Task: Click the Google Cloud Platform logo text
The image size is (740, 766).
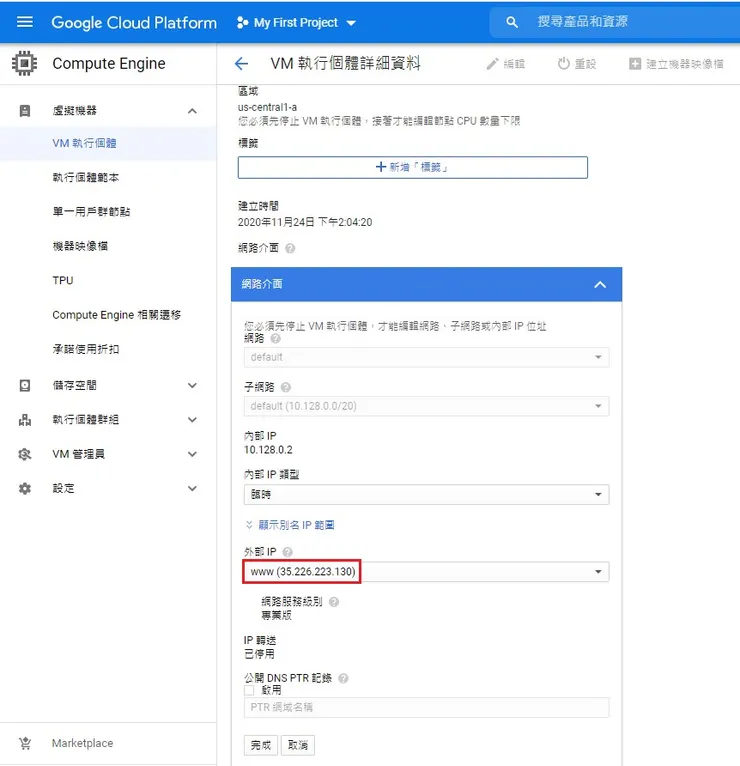Action: tap(134, 22)
